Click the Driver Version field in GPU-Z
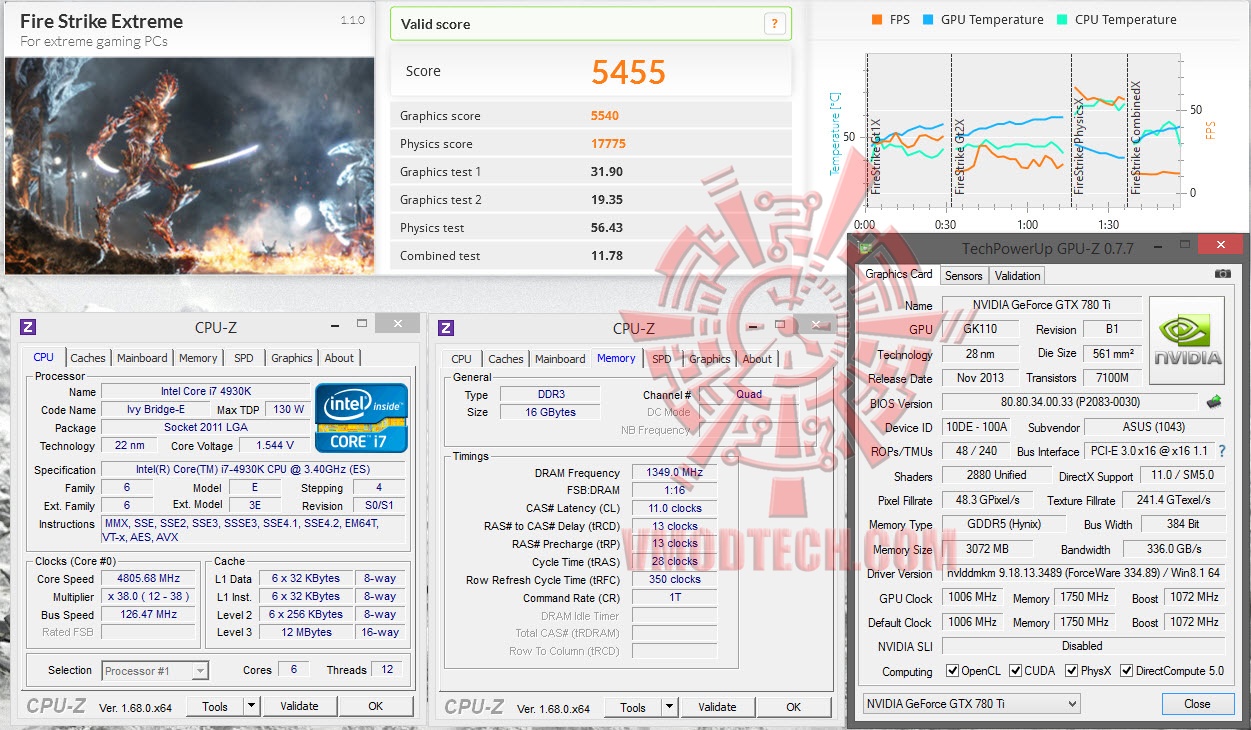 tap(1084, 573)
